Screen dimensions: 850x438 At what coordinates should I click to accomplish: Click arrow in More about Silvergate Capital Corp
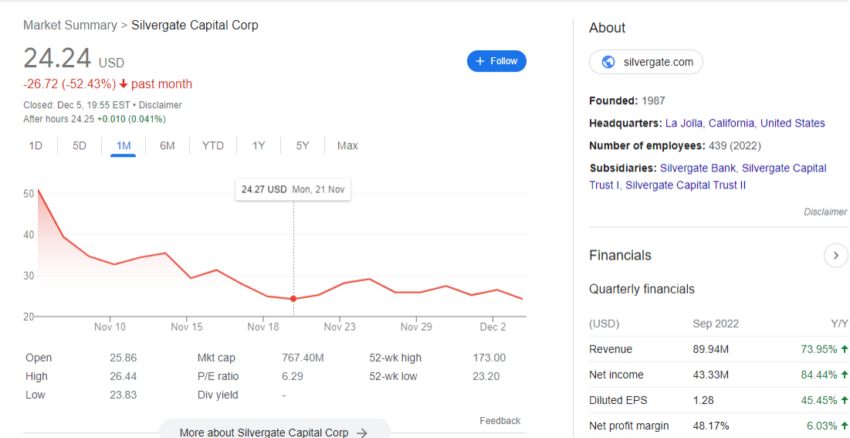click(x=362, y=433)
